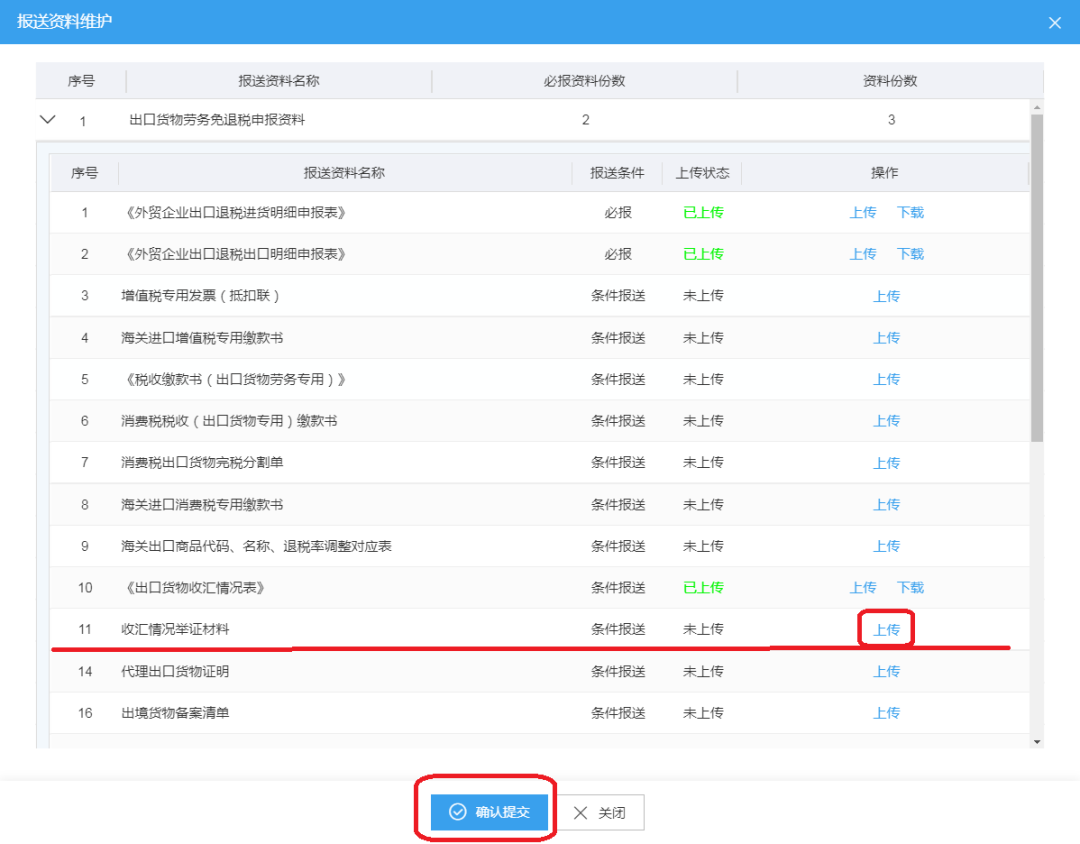Download 《外贸企业出口退税进货明细申报表》
This screenshot has width=1080, height=844.
(909, 212)
